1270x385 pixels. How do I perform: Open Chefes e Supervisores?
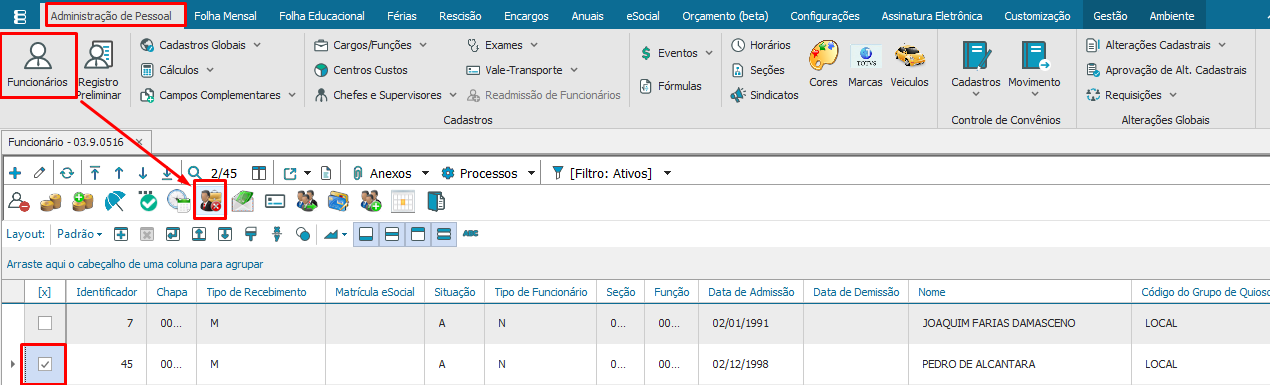(378, 95)
